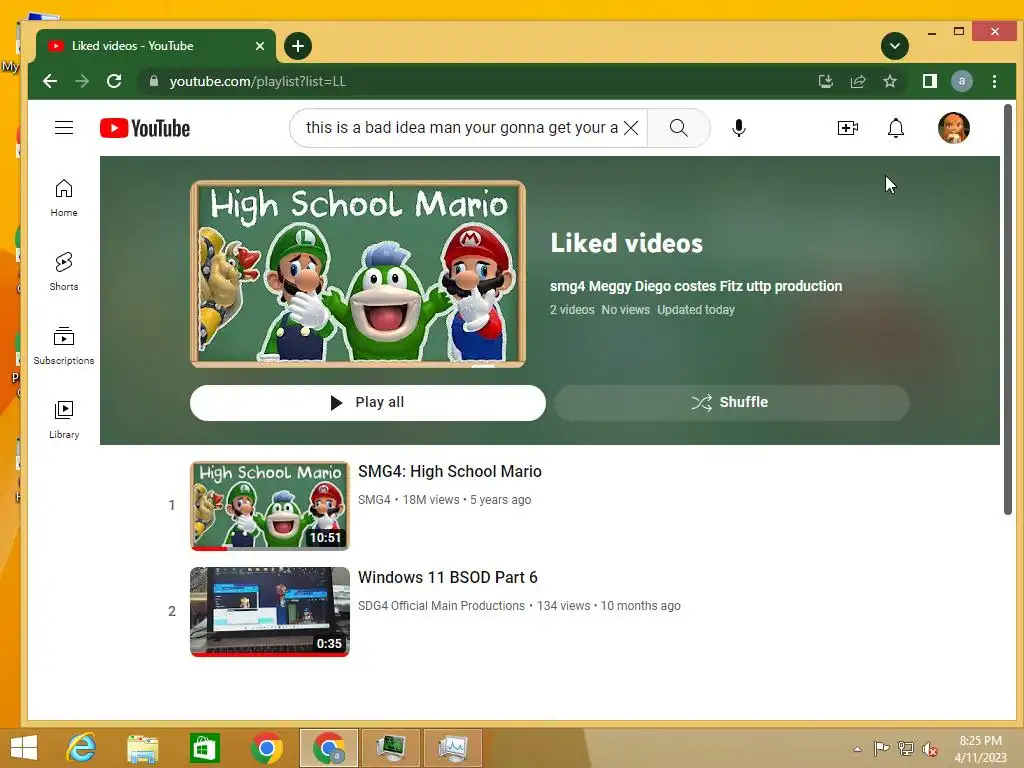Viewport: 1024px width, 768px height.
Task: Open a new tab with plus button
Action: pyautogui.click(x=298, y=46)
